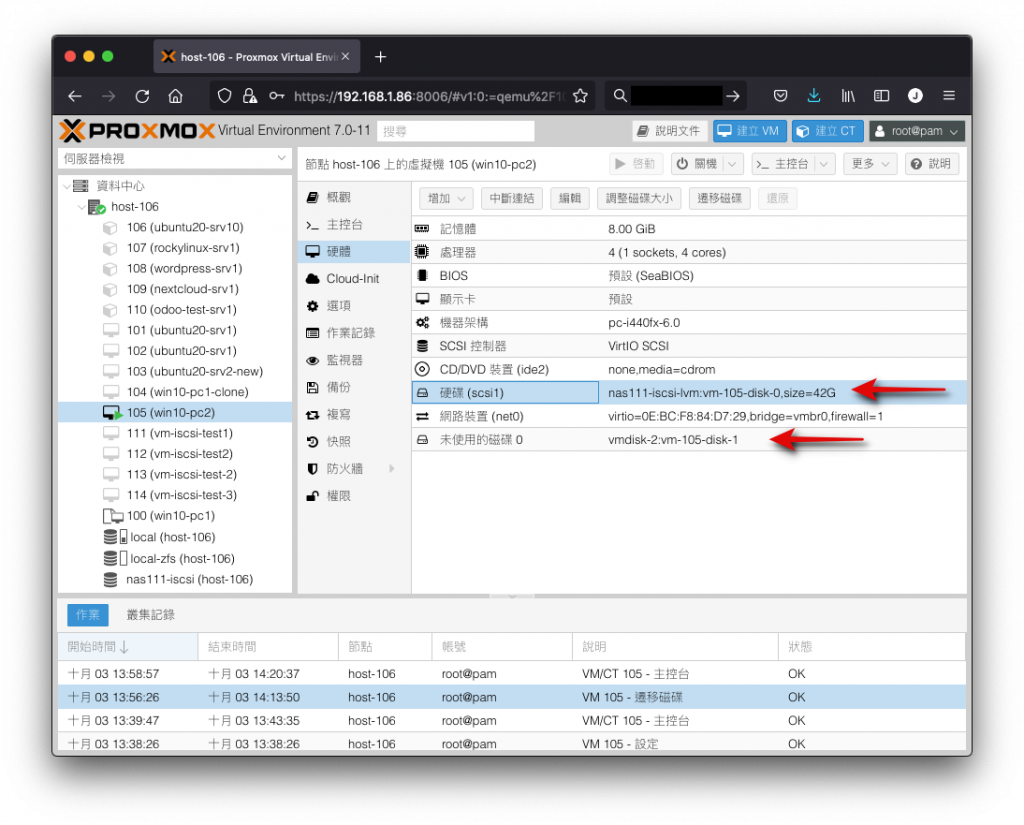This screenshot has width=1024, height=825.
Task: Open the Firefox account avatar icon
Action: point(915,96)
